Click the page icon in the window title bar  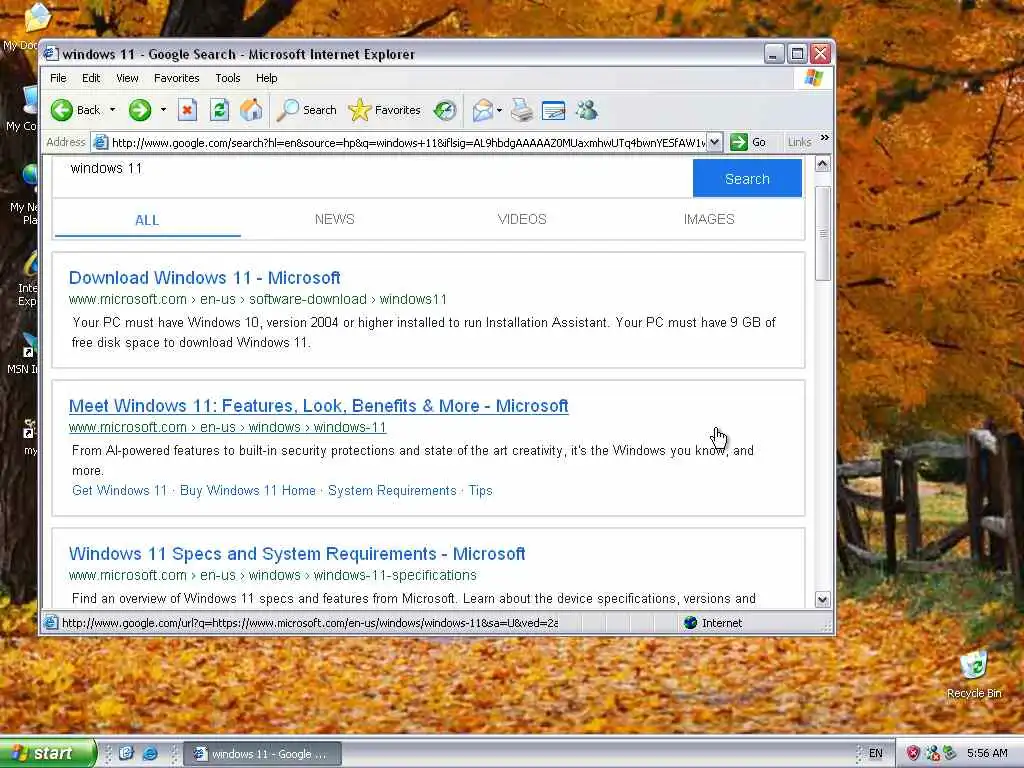pyautogui.click(x=51, y=54)
